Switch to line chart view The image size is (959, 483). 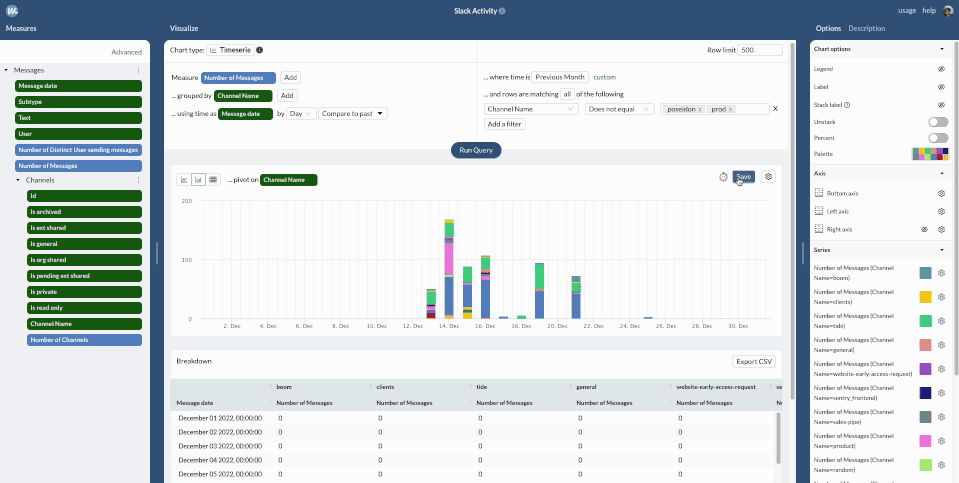tap(183, 180)
